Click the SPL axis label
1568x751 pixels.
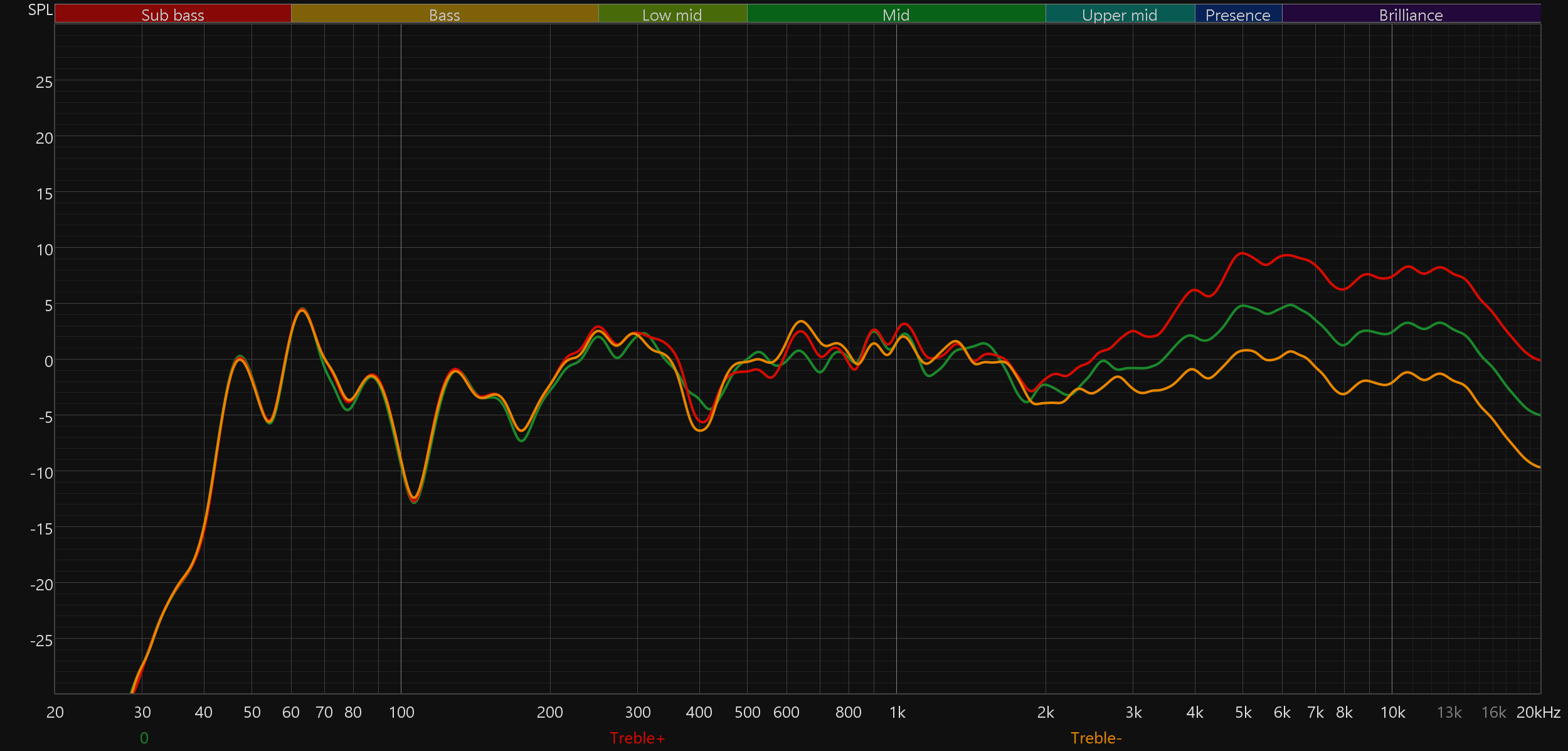(x=40, y=10)
